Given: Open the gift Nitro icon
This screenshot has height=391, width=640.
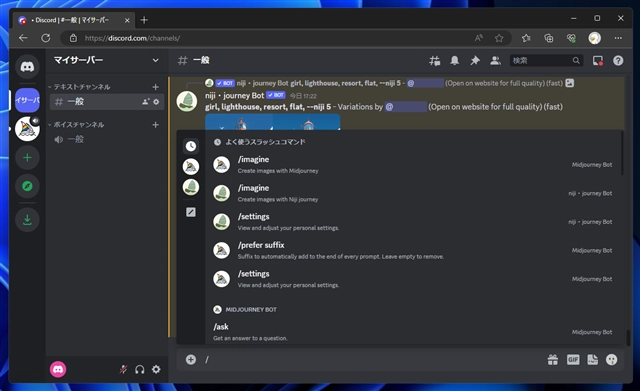Looking at the screenshot, I should tap(553, 360).
